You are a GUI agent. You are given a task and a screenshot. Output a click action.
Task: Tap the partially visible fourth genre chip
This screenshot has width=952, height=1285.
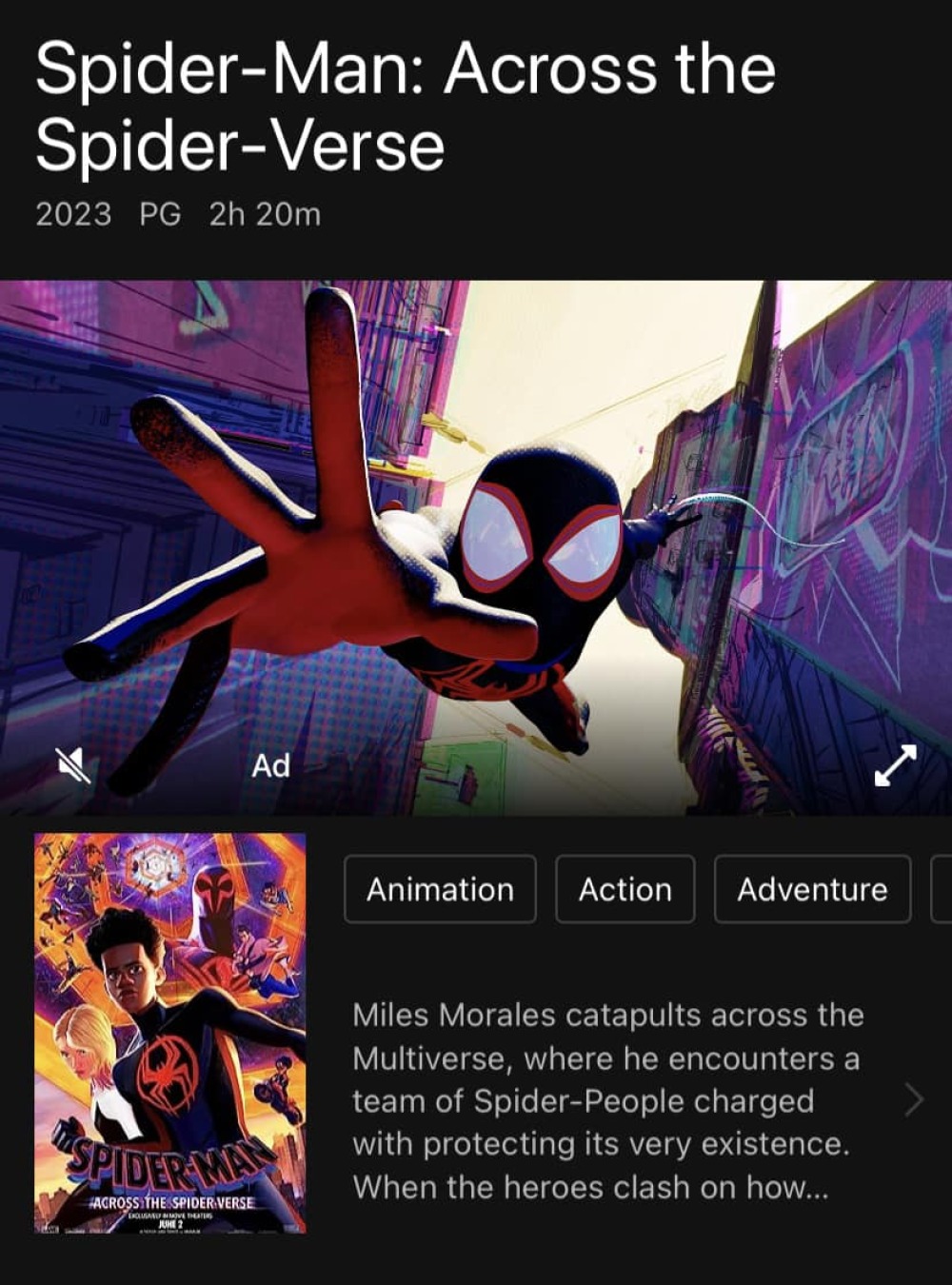click(x=942, y=889)
